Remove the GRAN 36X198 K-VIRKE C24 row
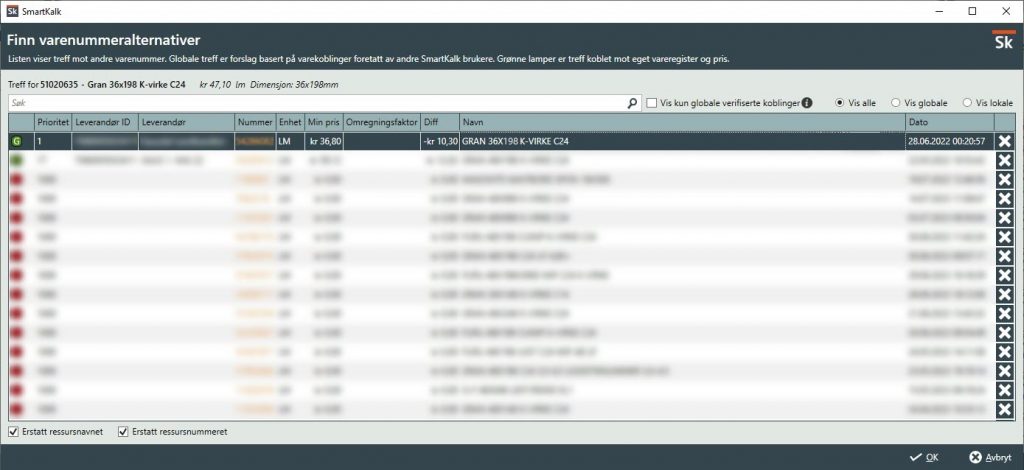The height and width of the screenshot is (470, 1024). click(1004, 141)
